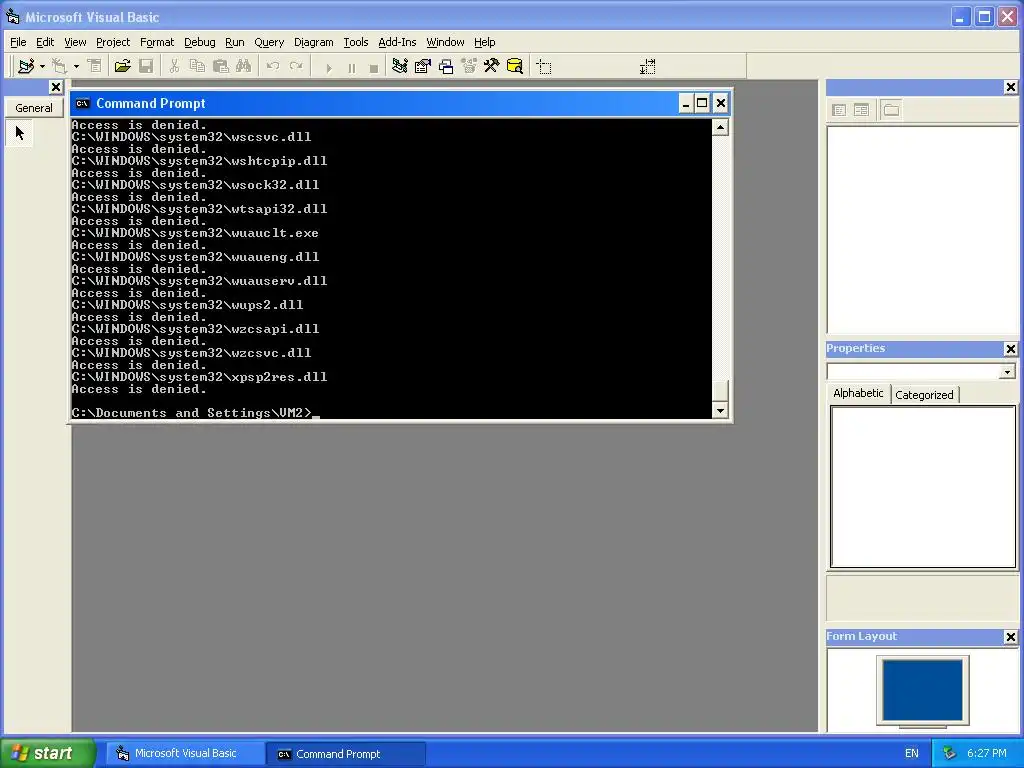Open the File menu
This screenshot has width=1024, height=768.
coord(18,42)
